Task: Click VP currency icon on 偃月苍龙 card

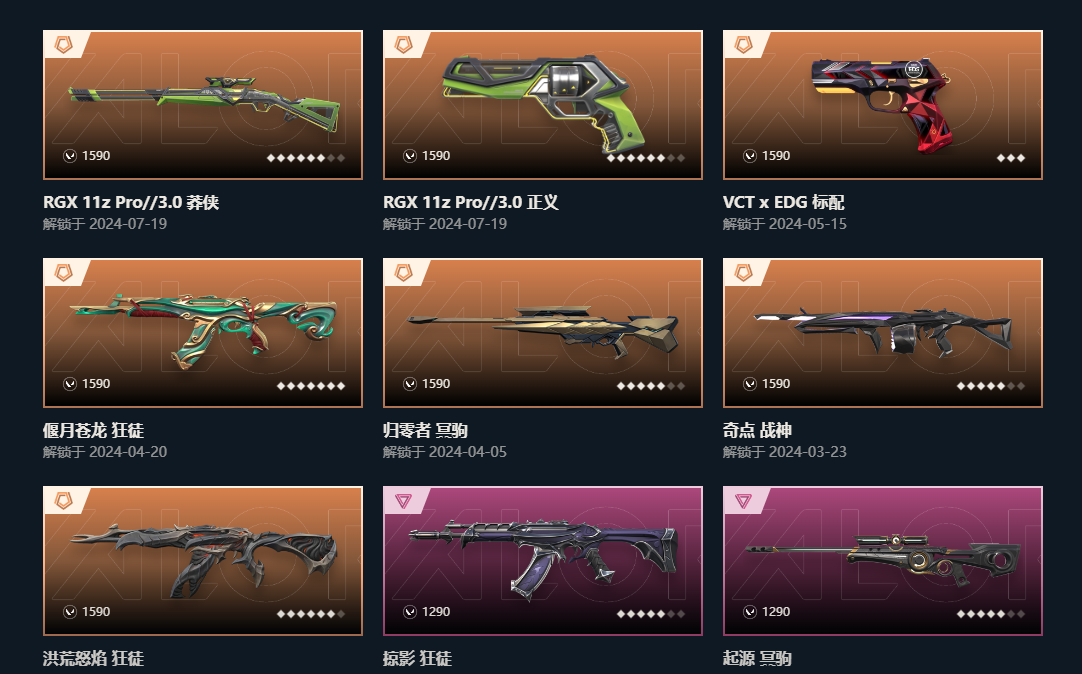Action: pos(70,384)
